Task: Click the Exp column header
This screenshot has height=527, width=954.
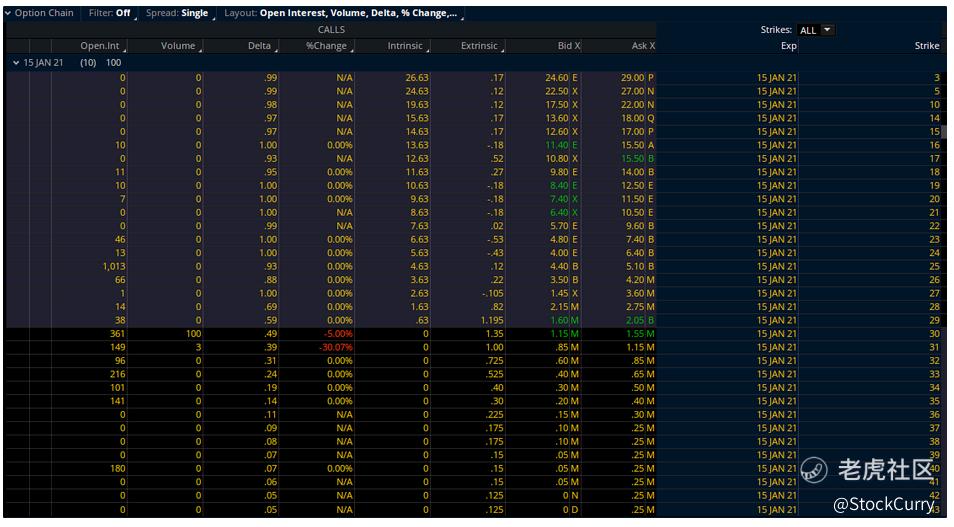Action: click(x=789, y=46)
